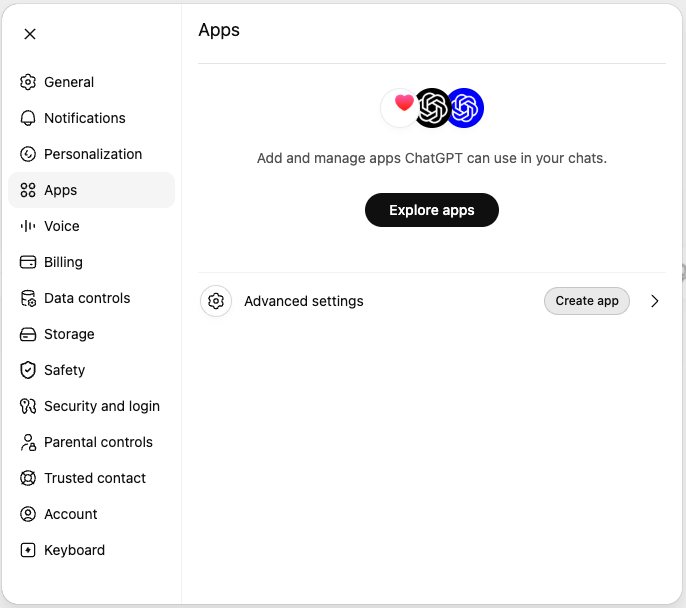Click the Billing card icon
This screenshot has width=686, height=608.
tap(28, 262)
